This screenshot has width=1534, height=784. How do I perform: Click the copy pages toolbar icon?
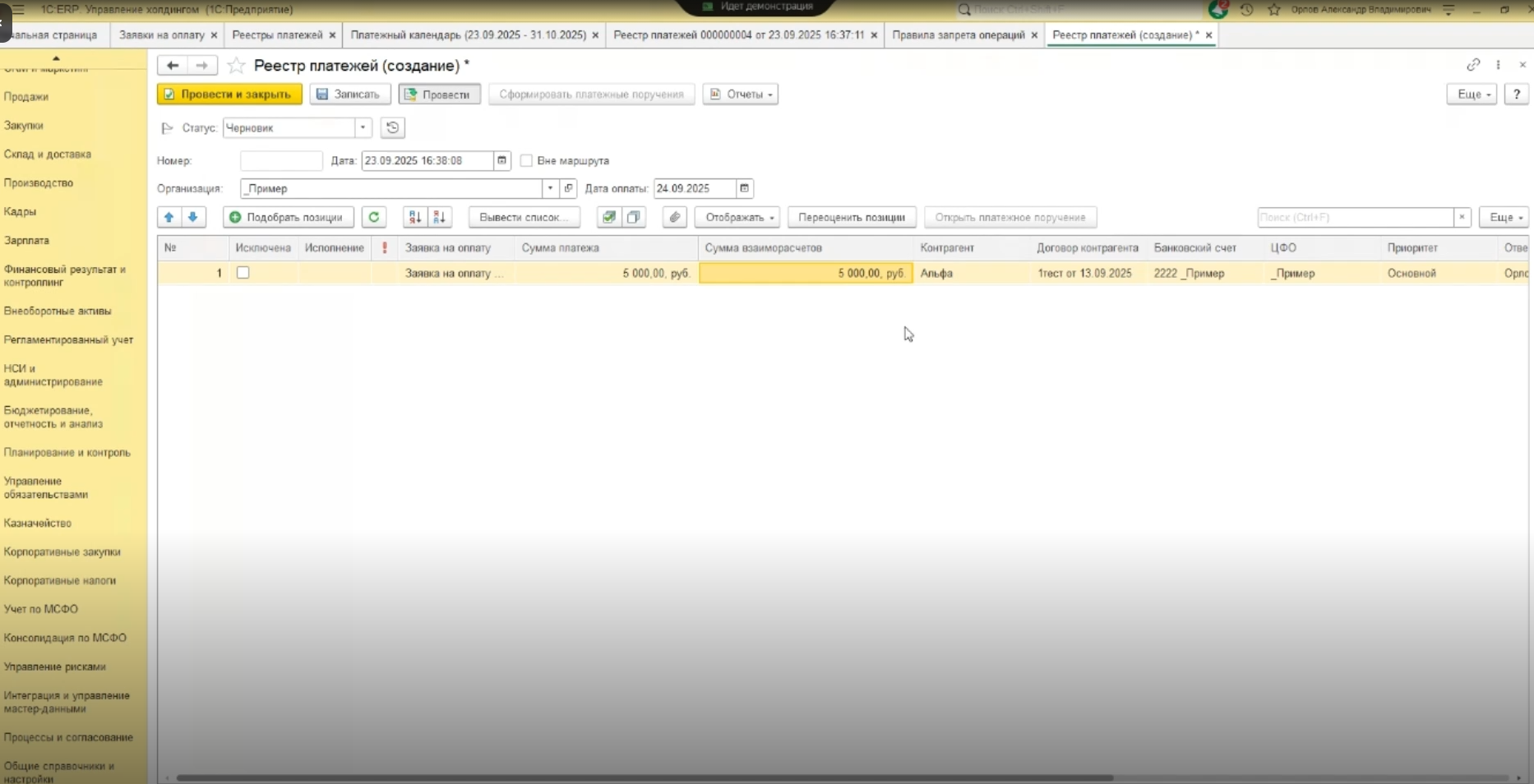(634, 218)
